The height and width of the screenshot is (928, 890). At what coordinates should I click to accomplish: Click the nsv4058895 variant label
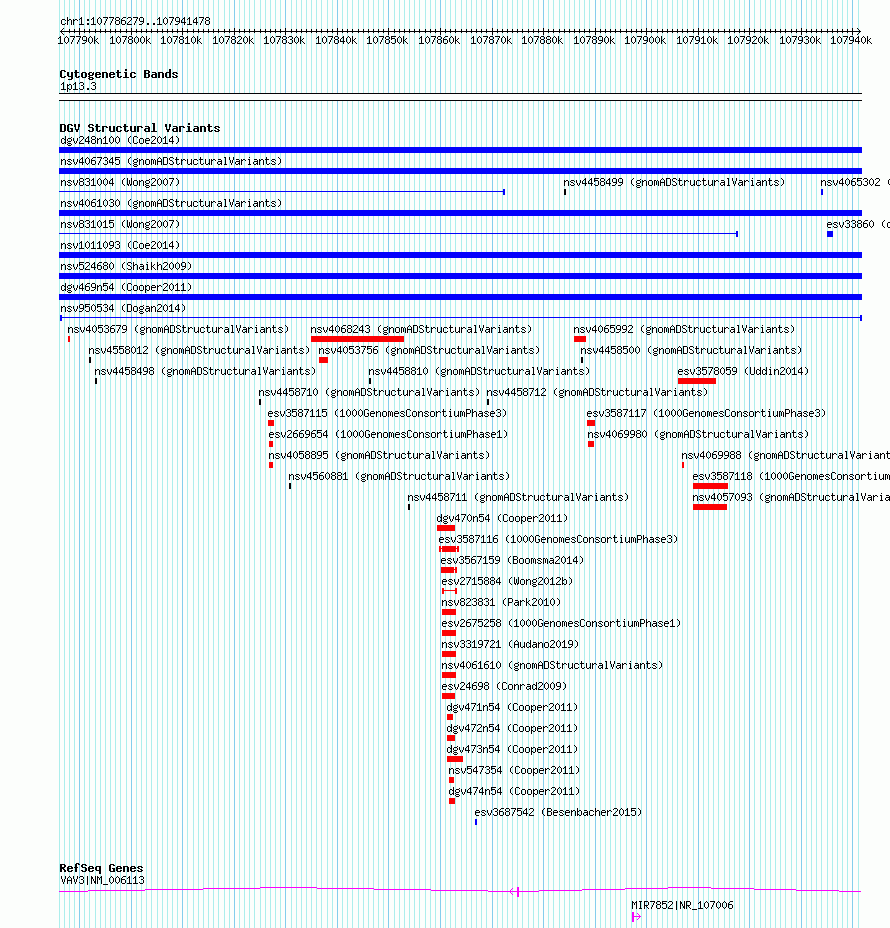(379, 455)
